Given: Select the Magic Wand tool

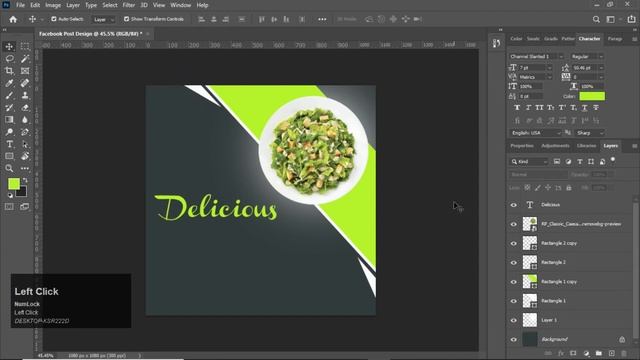Looking at the screenshot, I should (25, 58).
